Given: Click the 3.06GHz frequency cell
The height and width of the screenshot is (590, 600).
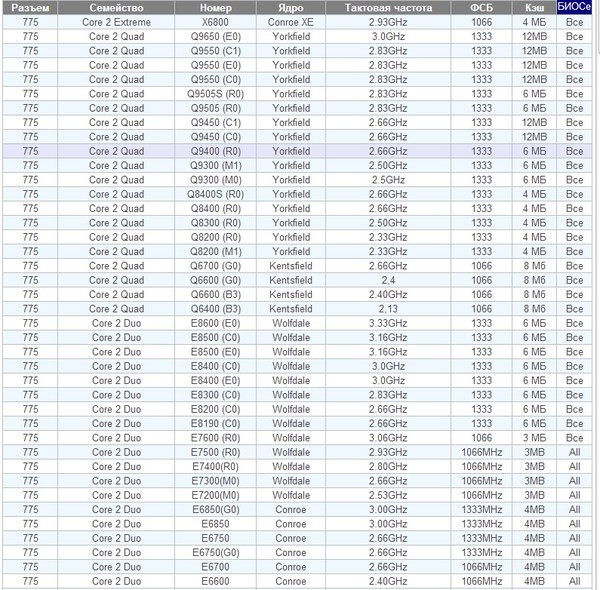Looking at the screenshot, I should pos(388,438).
